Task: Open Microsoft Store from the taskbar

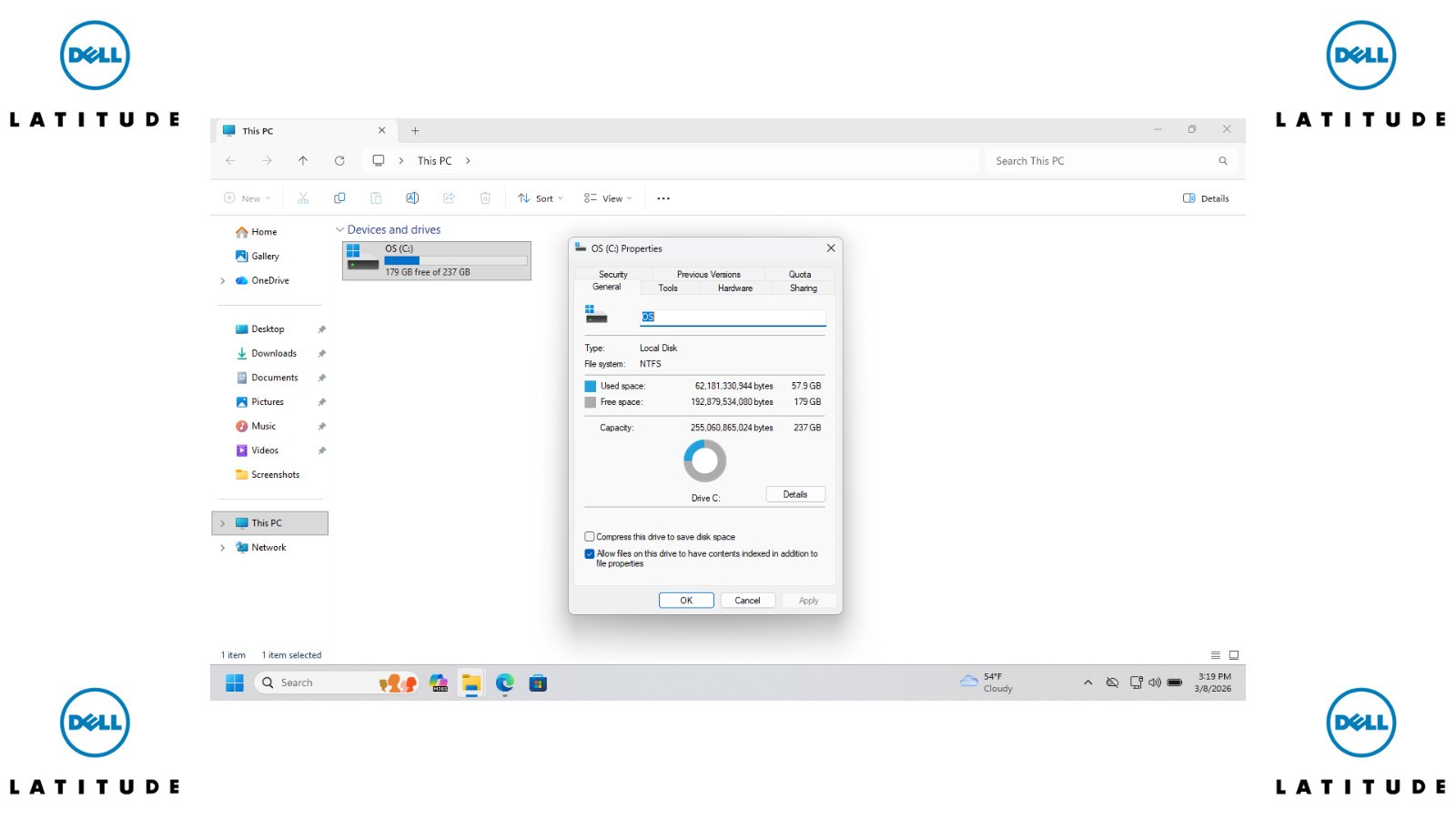Action: pos(538,682)
